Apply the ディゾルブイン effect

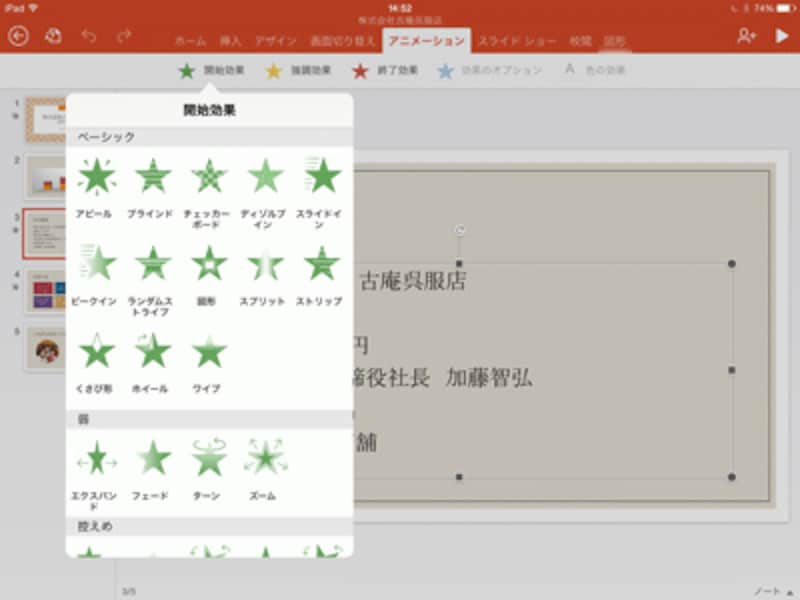point(264,193)
